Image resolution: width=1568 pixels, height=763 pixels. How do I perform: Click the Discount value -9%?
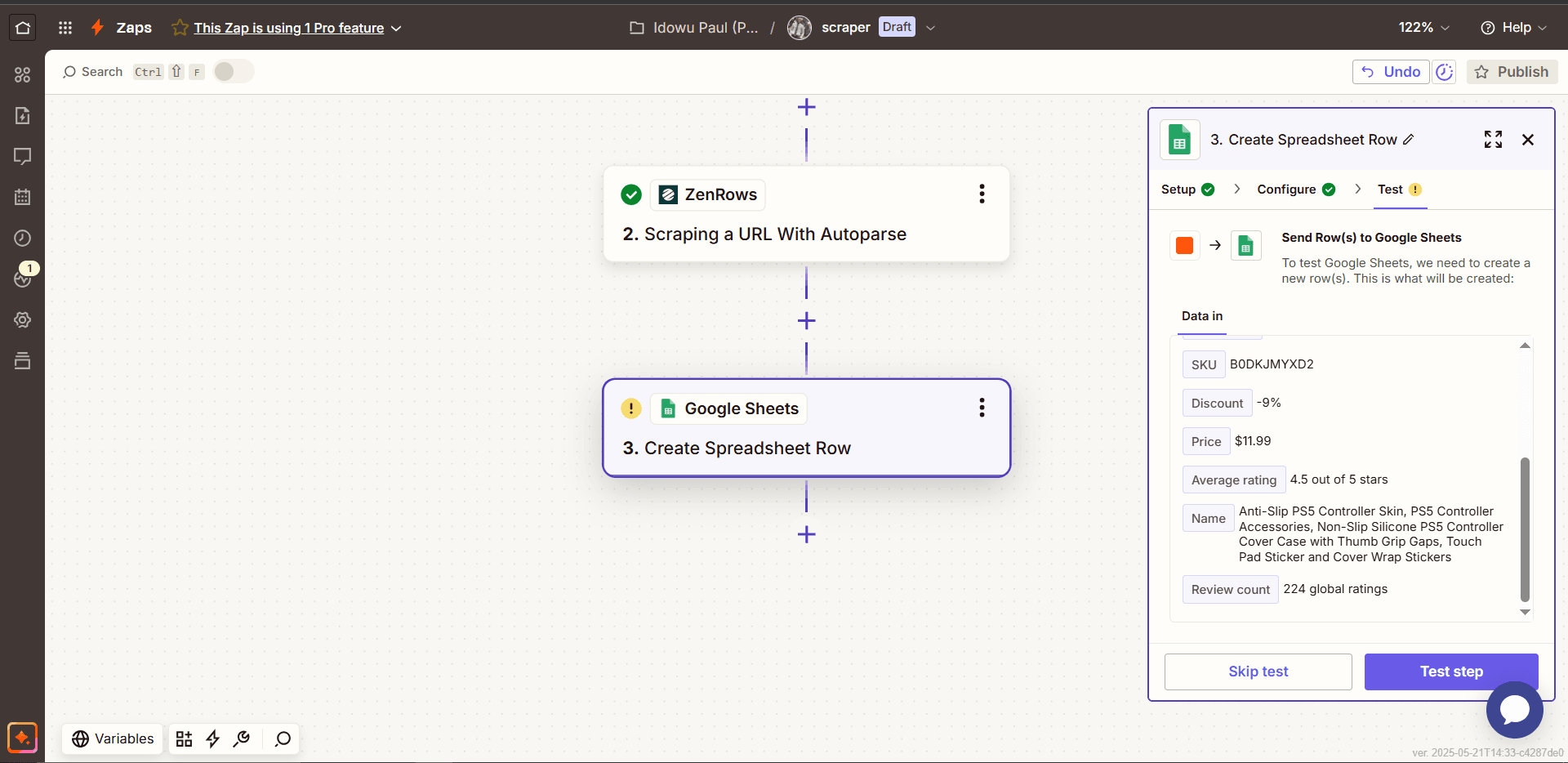click(x=1268, y=403)
